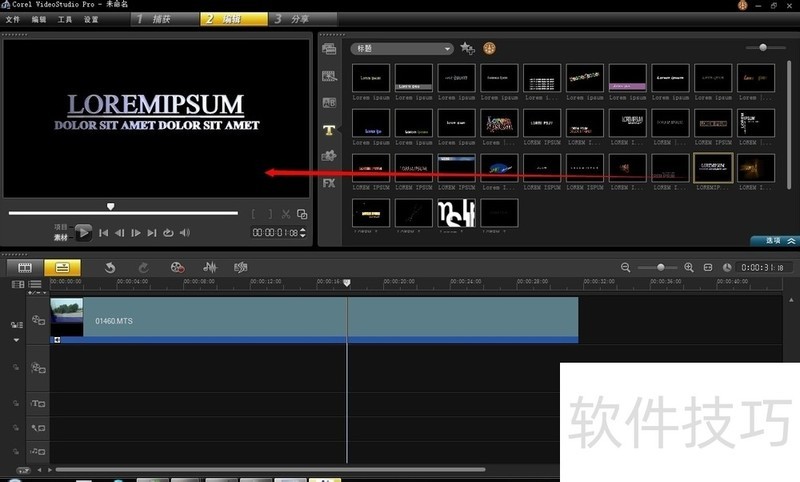Open the 设置 menu
This screenshot has height=482, width=800.
tap(91, 19)
